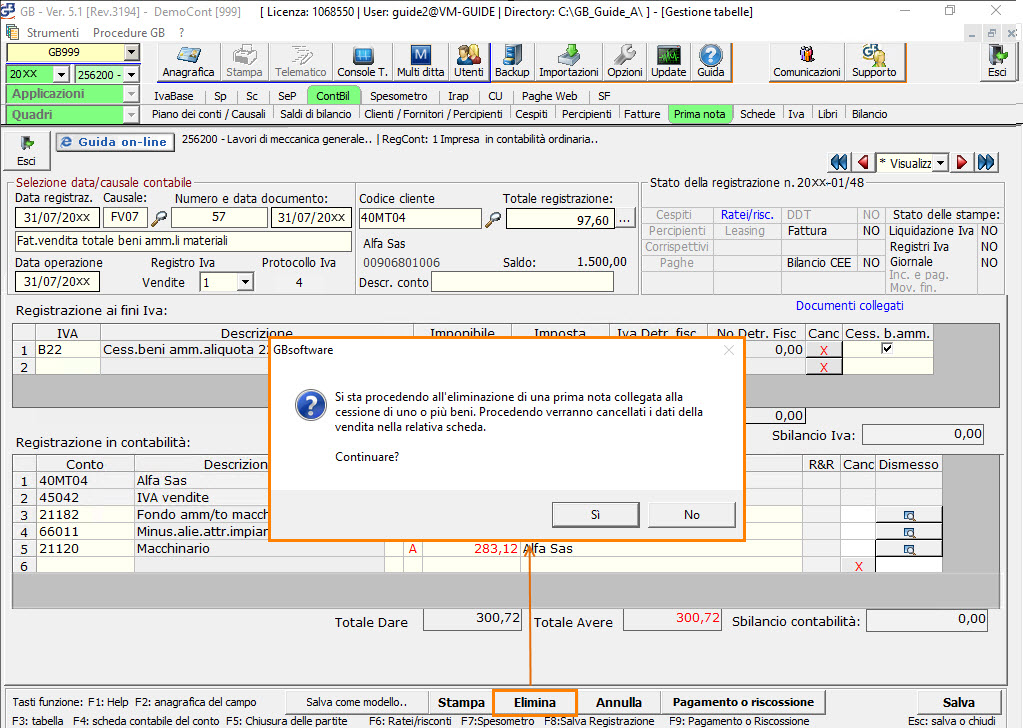This screenshot has height=728, width=1023.
Task: Click the Esci icon in the top toolbar
Action: point(997,62)
